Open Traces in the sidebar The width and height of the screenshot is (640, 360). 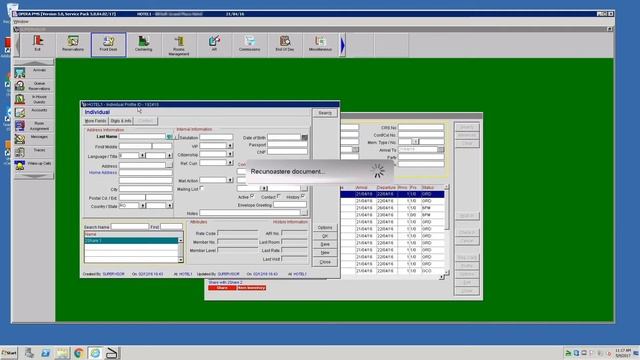(34, 152)
